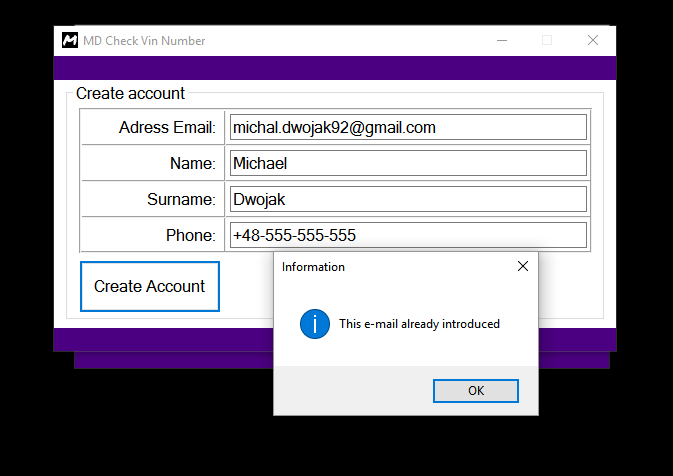Click the Phone number input field

point(408,235)
